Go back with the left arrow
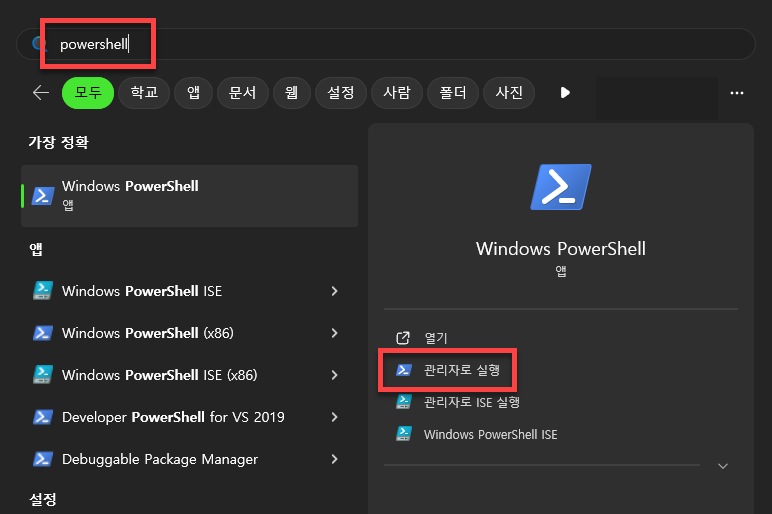Viewport: 772px width, 514px height. [x=41, y=93]
